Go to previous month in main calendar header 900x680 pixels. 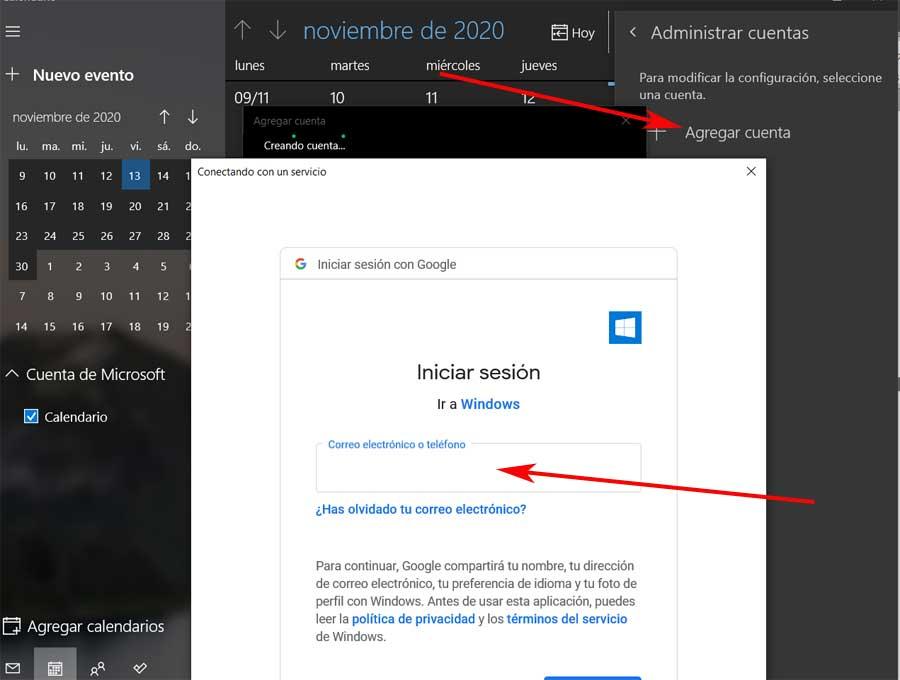[242, 30]
